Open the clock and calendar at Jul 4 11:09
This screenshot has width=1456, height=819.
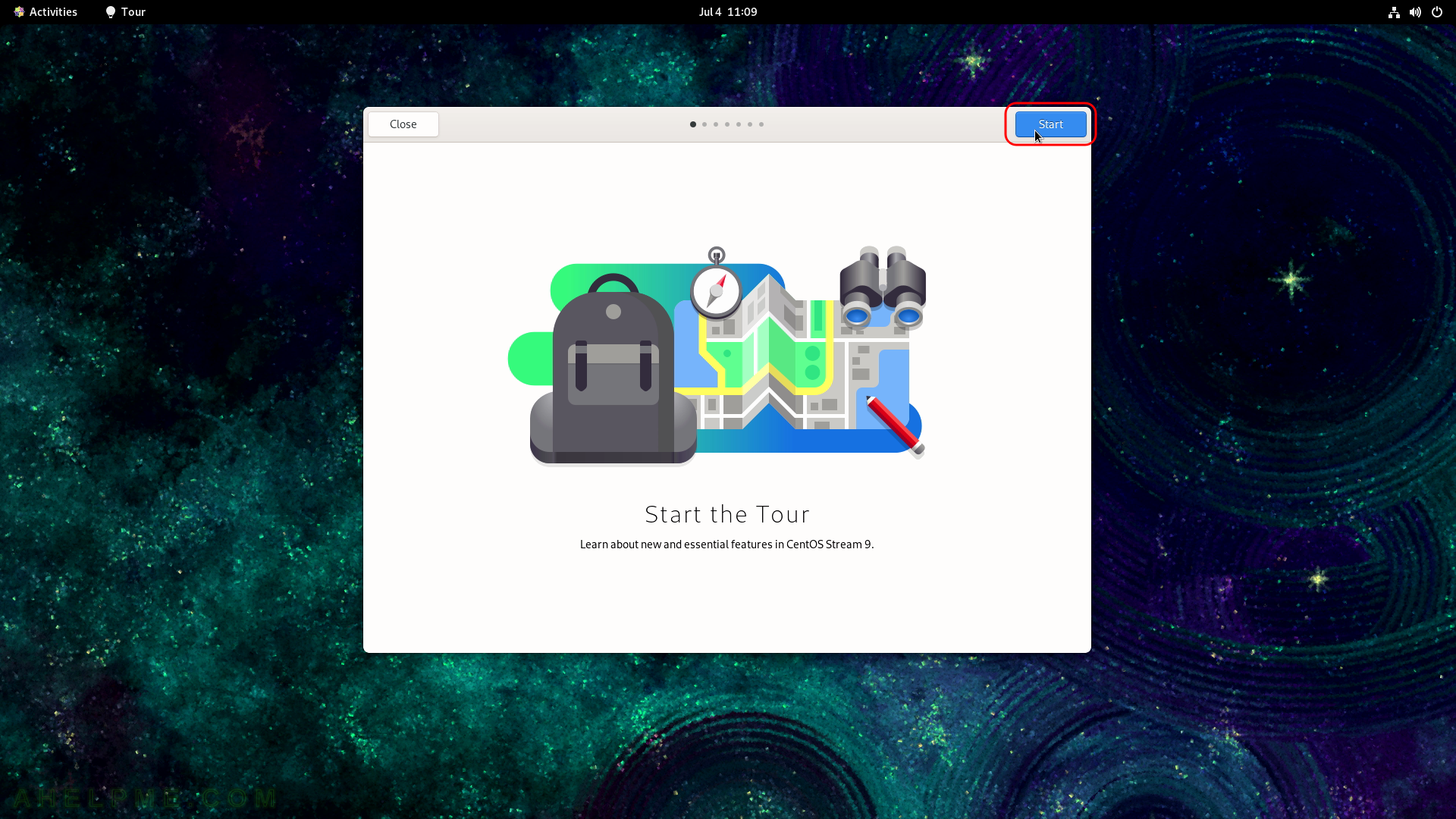(x=728, y=11)
